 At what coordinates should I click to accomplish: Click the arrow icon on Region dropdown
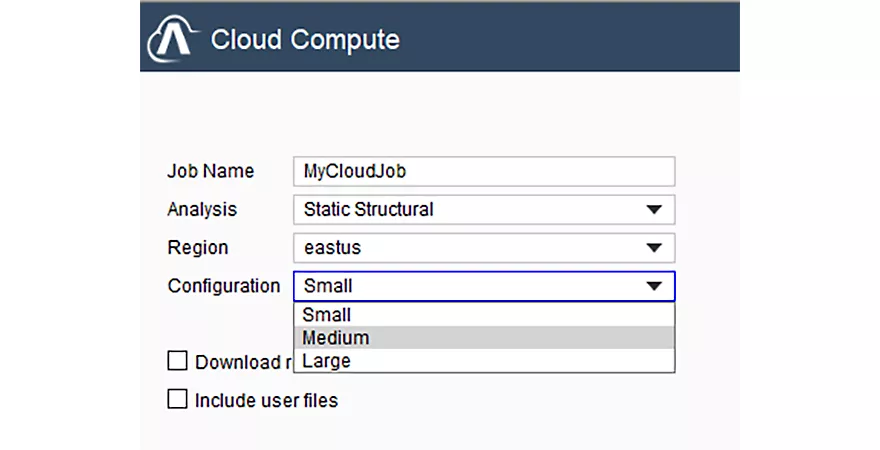654,247
